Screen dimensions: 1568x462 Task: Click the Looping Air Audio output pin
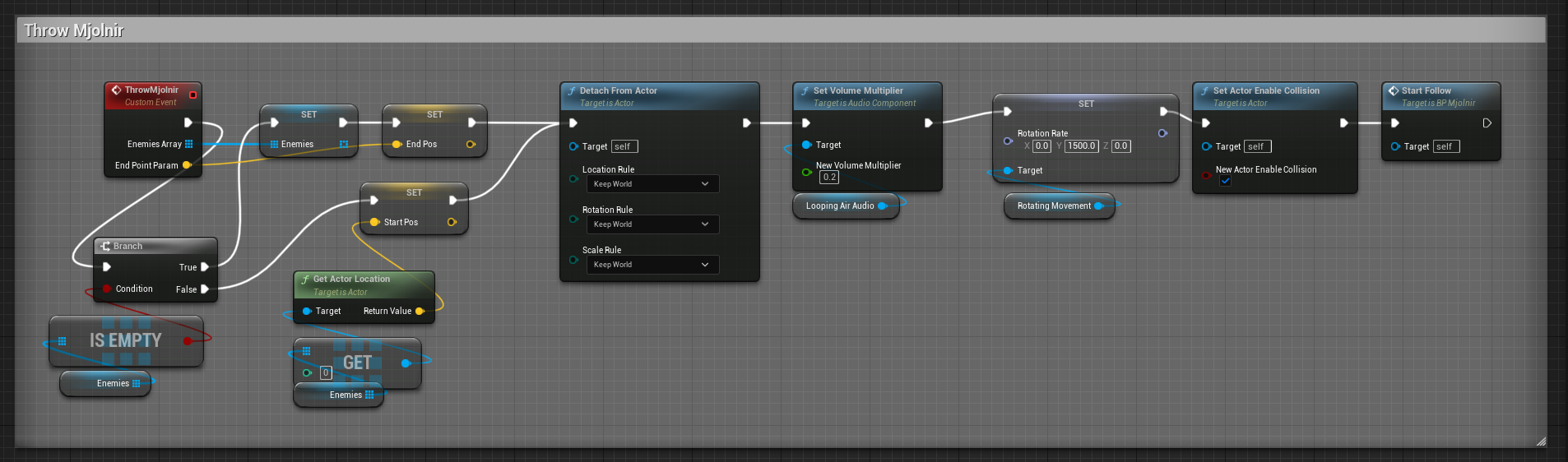882,206
